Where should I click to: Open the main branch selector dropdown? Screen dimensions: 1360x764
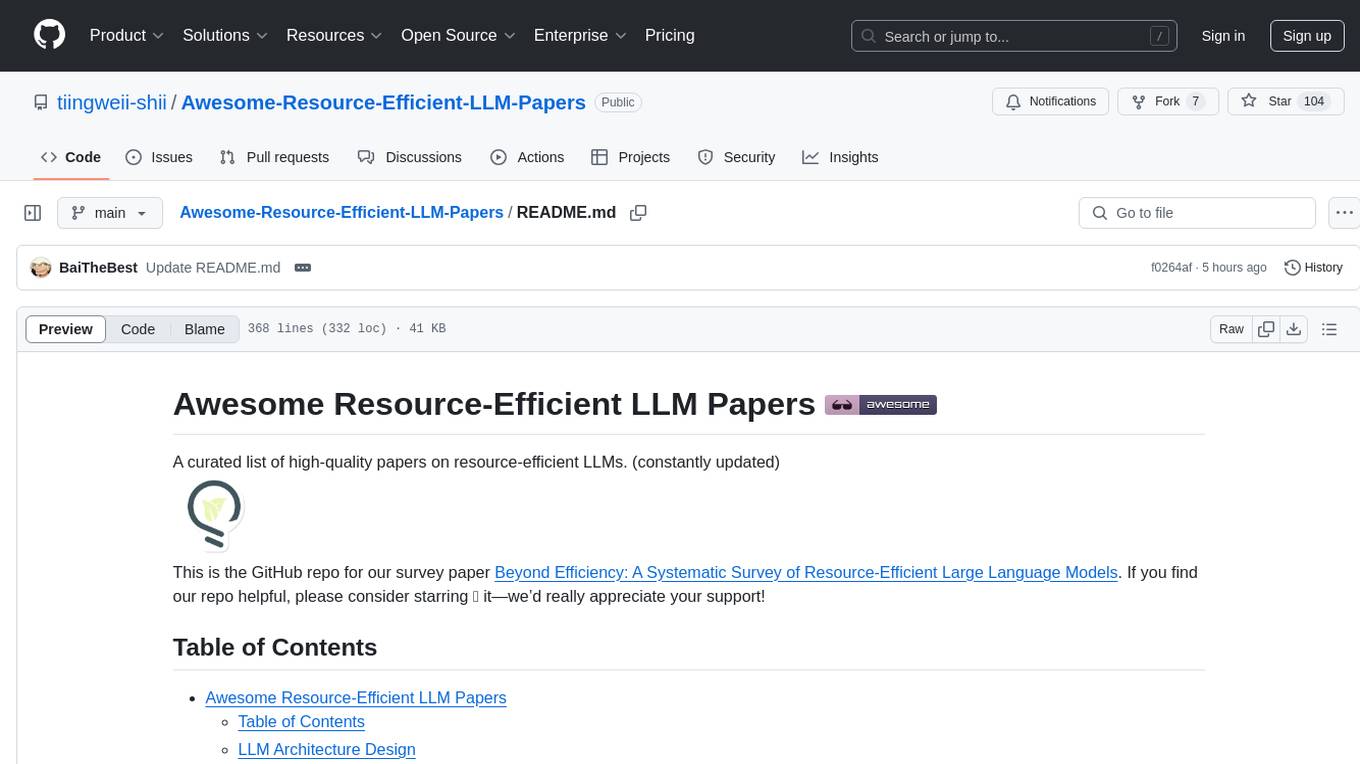[110, 213]
